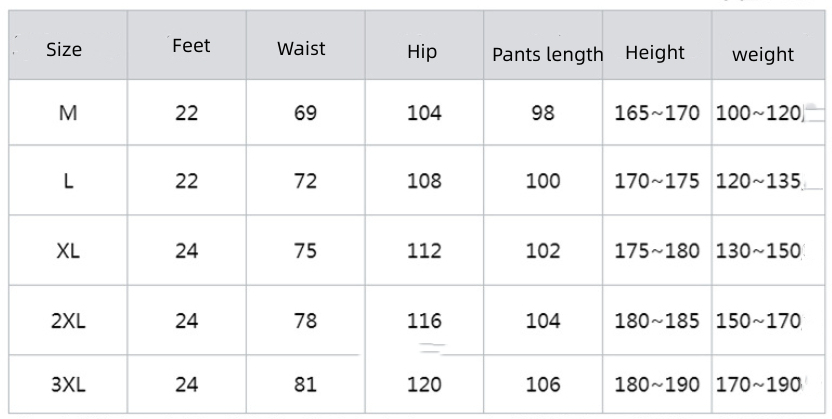Select the Waist column header
832x419 pixels.
pyautogui.click(x=301, y=48)
